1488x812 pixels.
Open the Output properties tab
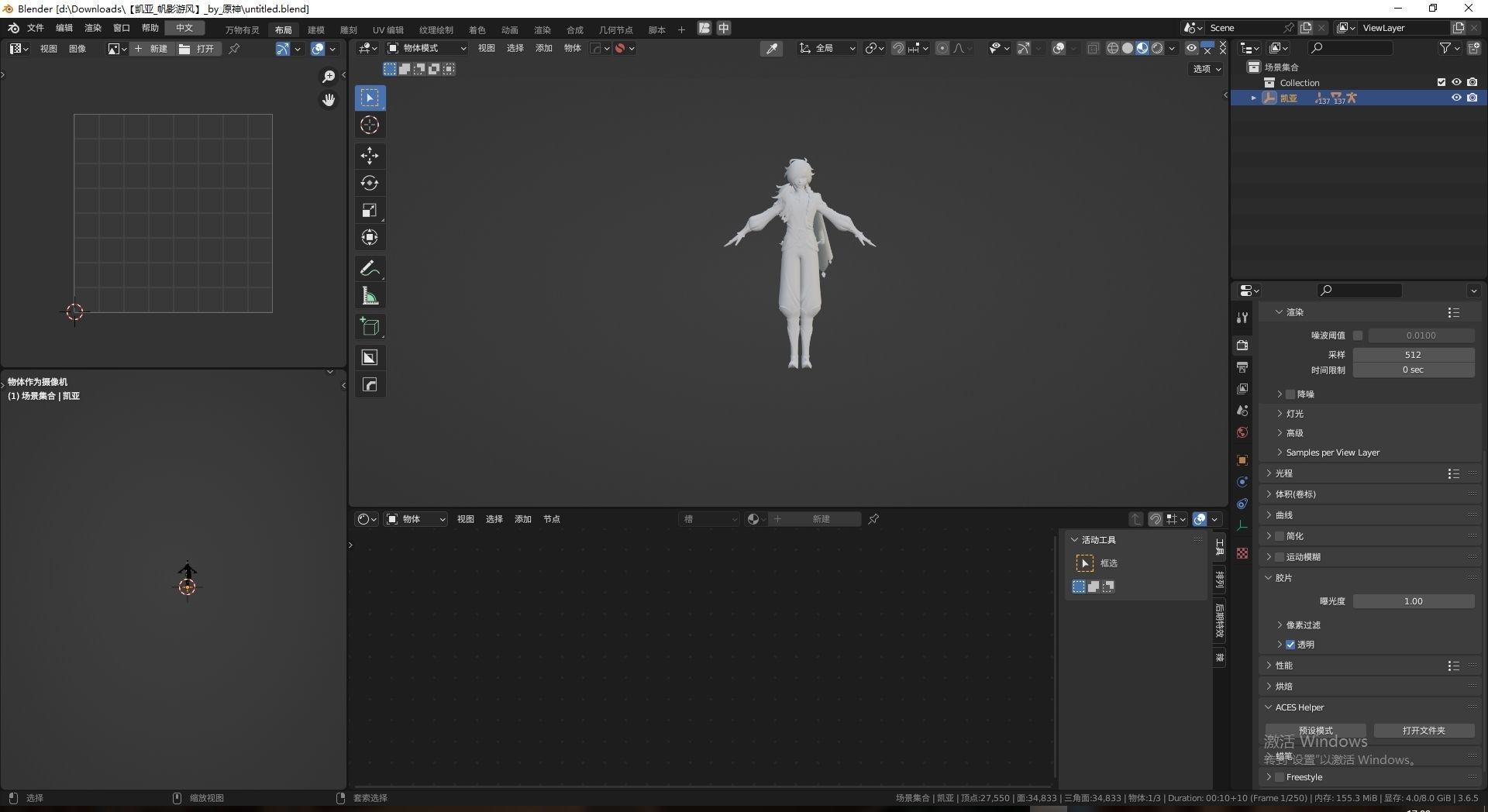click(x=1242, y=366)
